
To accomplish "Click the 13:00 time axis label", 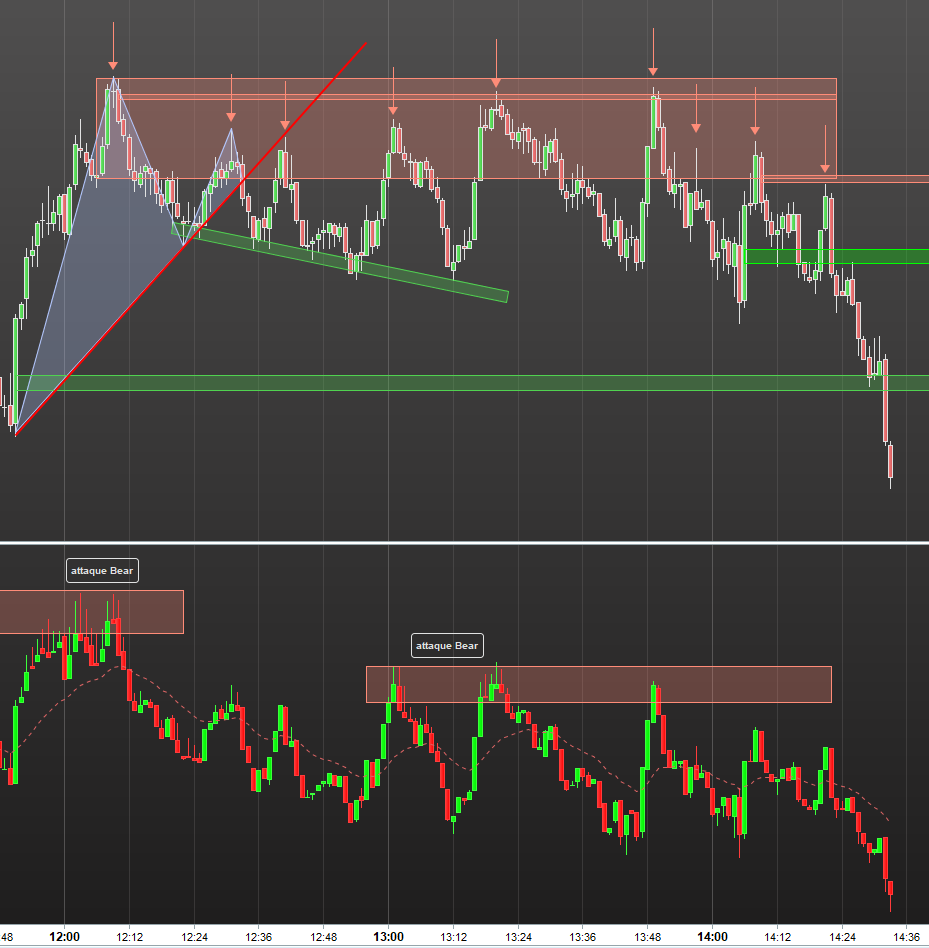I will (388, 937).
